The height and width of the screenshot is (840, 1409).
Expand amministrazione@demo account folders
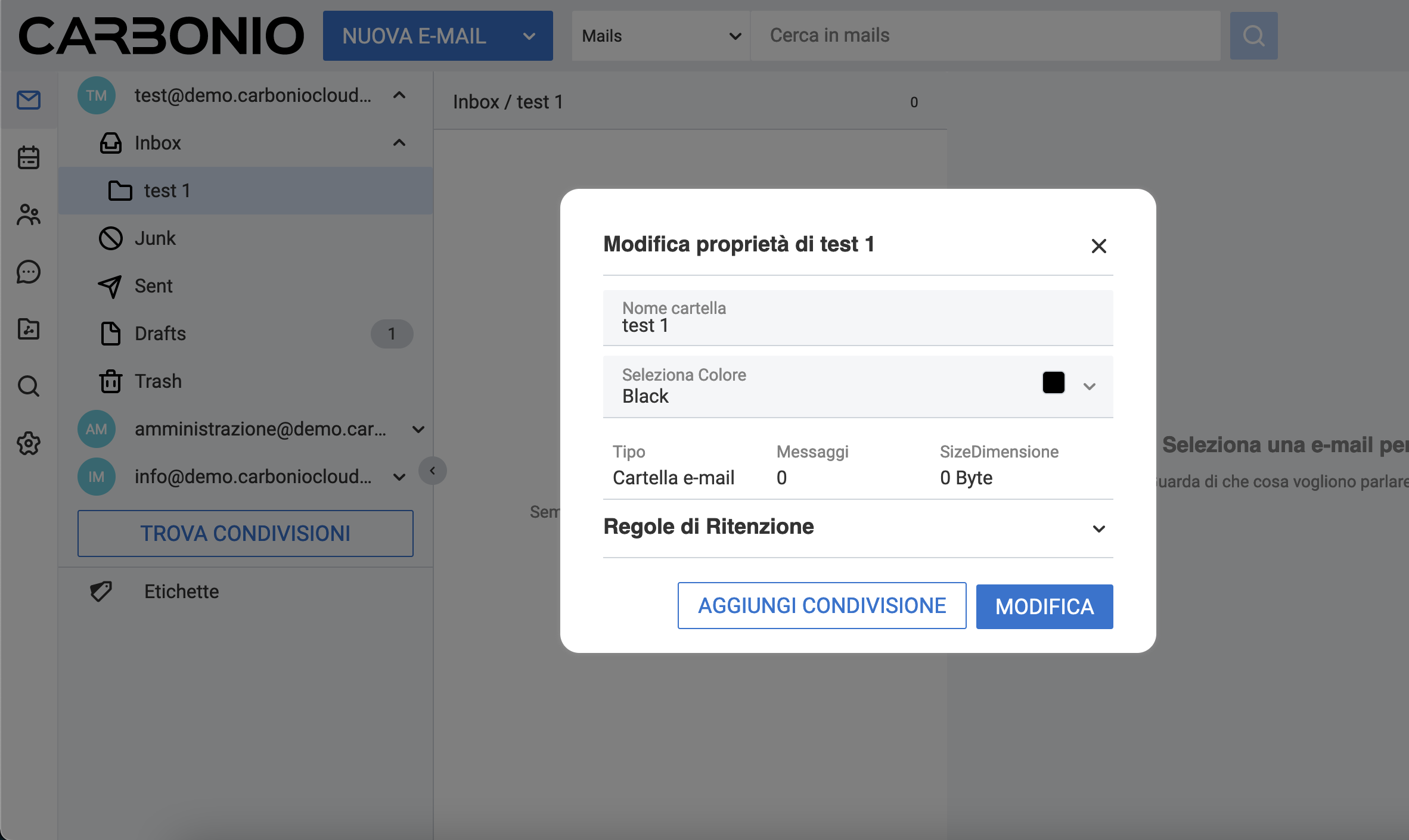coord(418,429)
